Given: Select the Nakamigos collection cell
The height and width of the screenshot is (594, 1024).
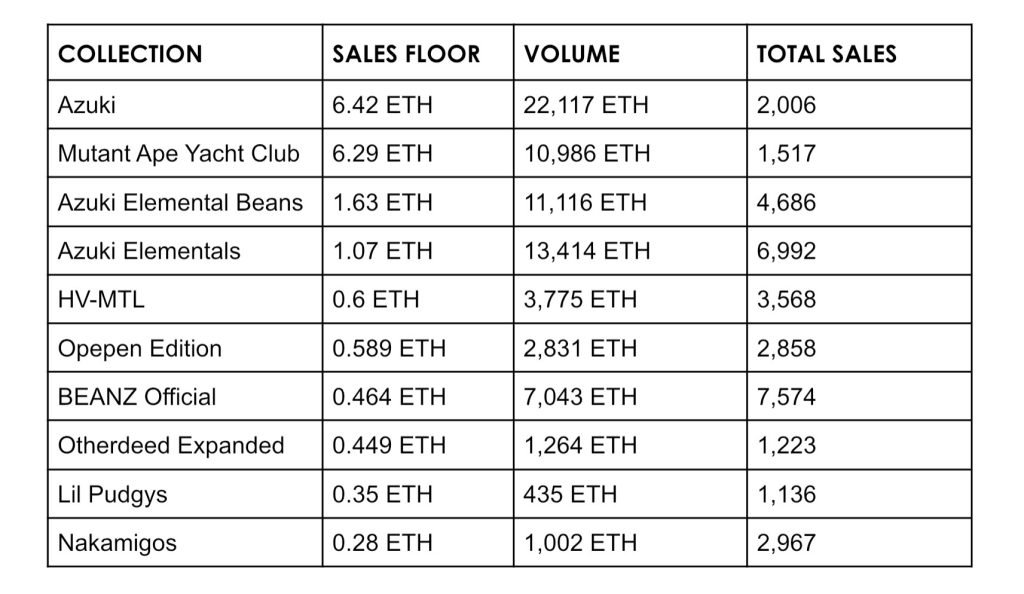Looking at the screenshot, I should [x=117, y=543].
